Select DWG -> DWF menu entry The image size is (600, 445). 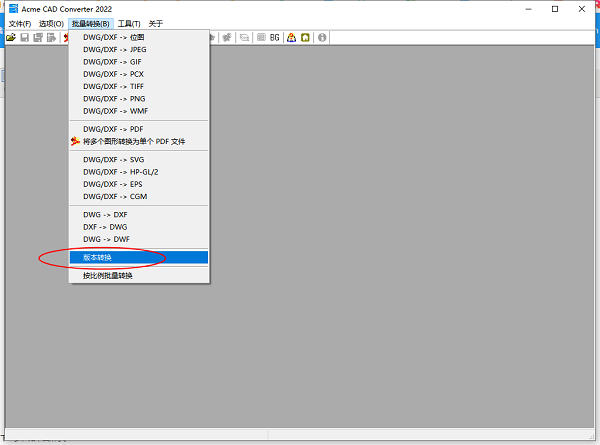point(139,239)
